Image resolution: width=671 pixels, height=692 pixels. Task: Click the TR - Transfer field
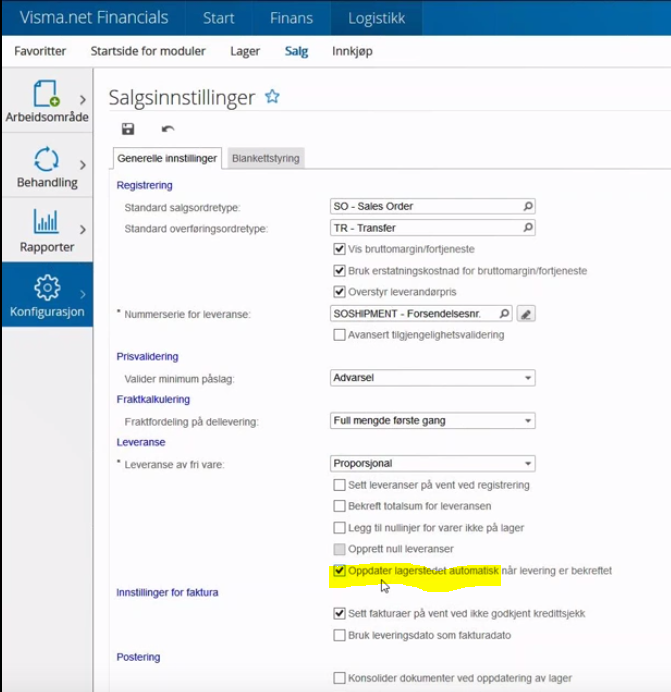[x=433, y=228]
